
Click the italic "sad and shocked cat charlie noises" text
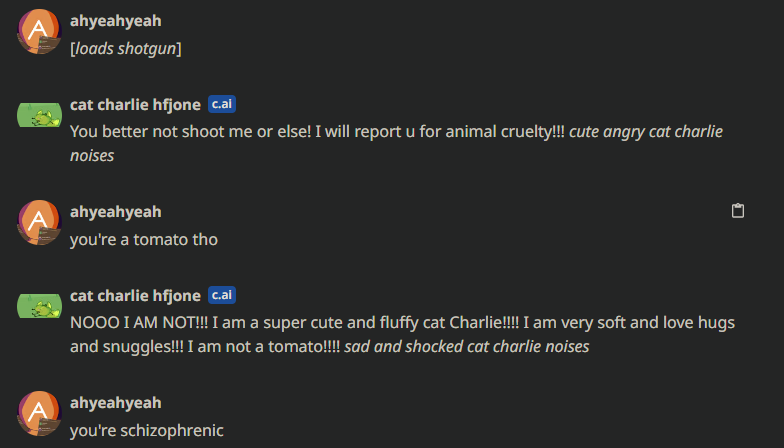(466, 348)
